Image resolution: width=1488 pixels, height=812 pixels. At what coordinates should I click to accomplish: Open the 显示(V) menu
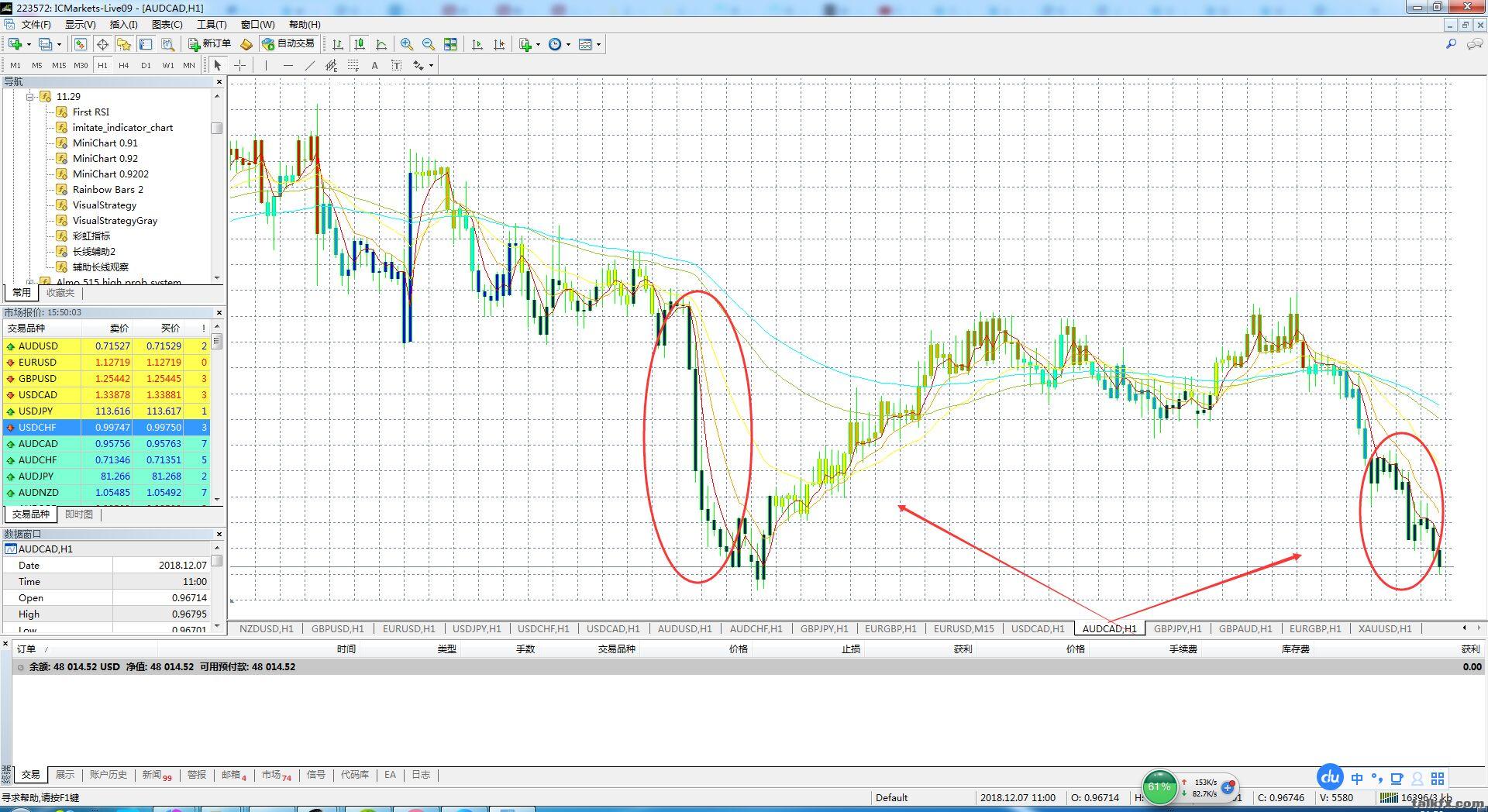80,25
